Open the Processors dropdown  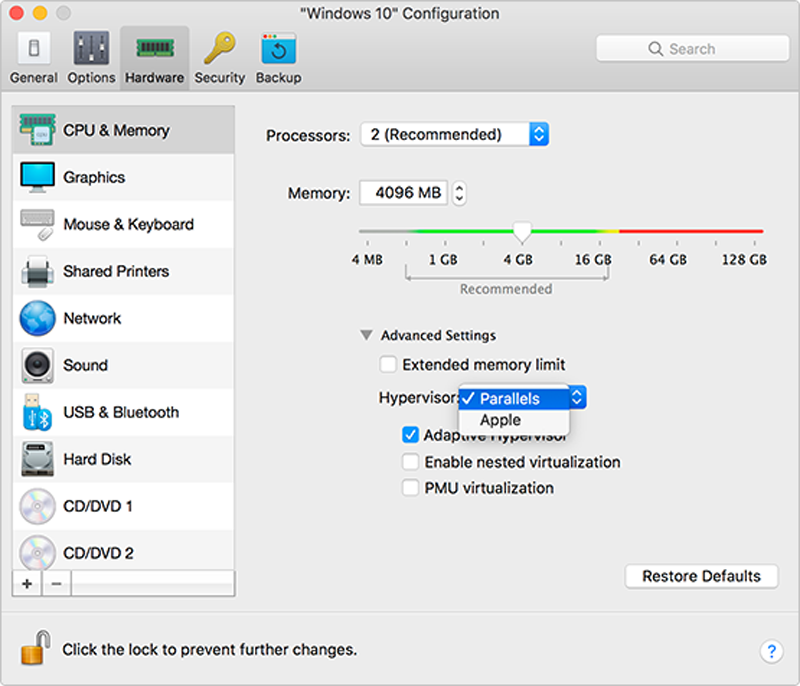(455, 134)
